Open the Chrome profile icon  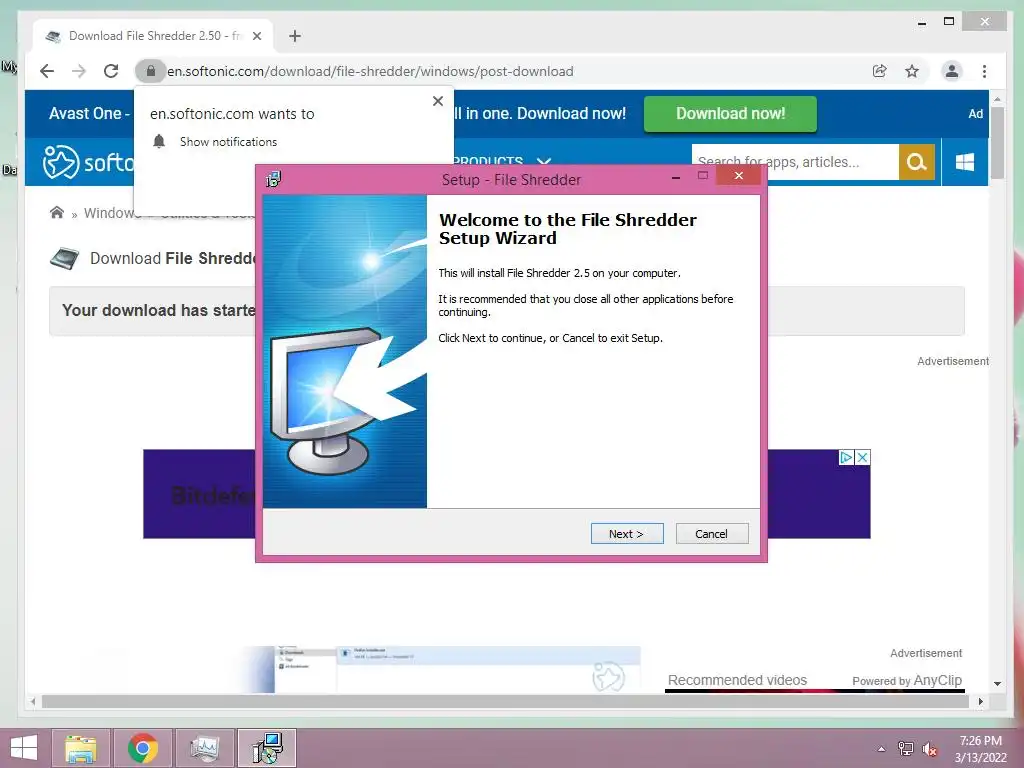(x=952, y=71)
